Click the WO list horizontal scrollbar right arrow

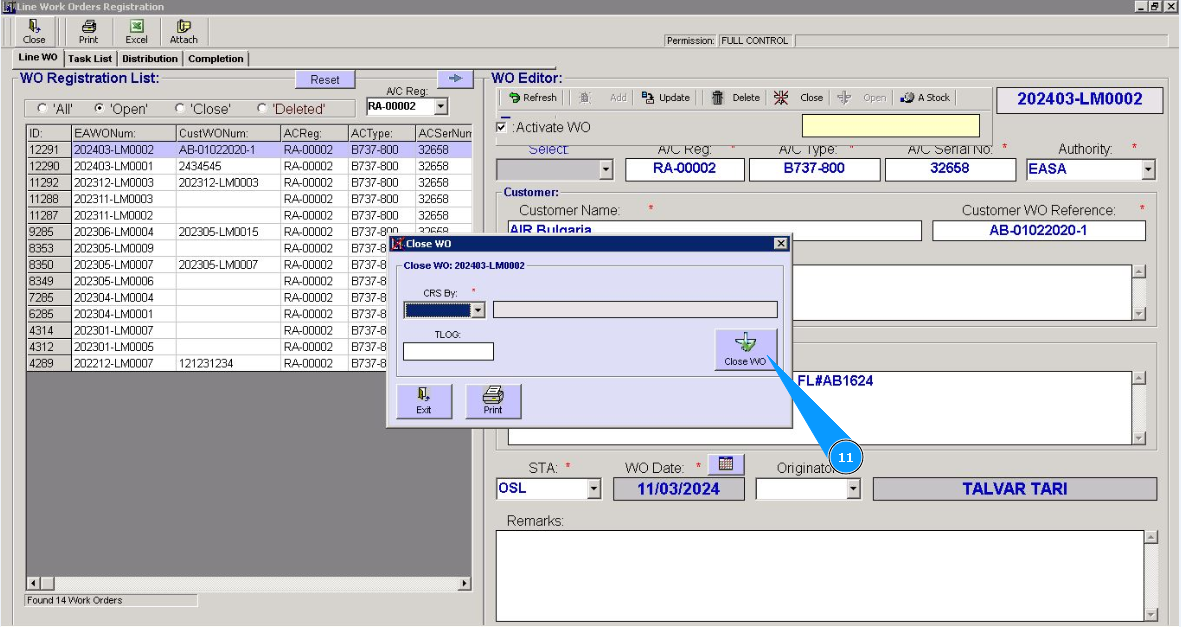point(464,584)
